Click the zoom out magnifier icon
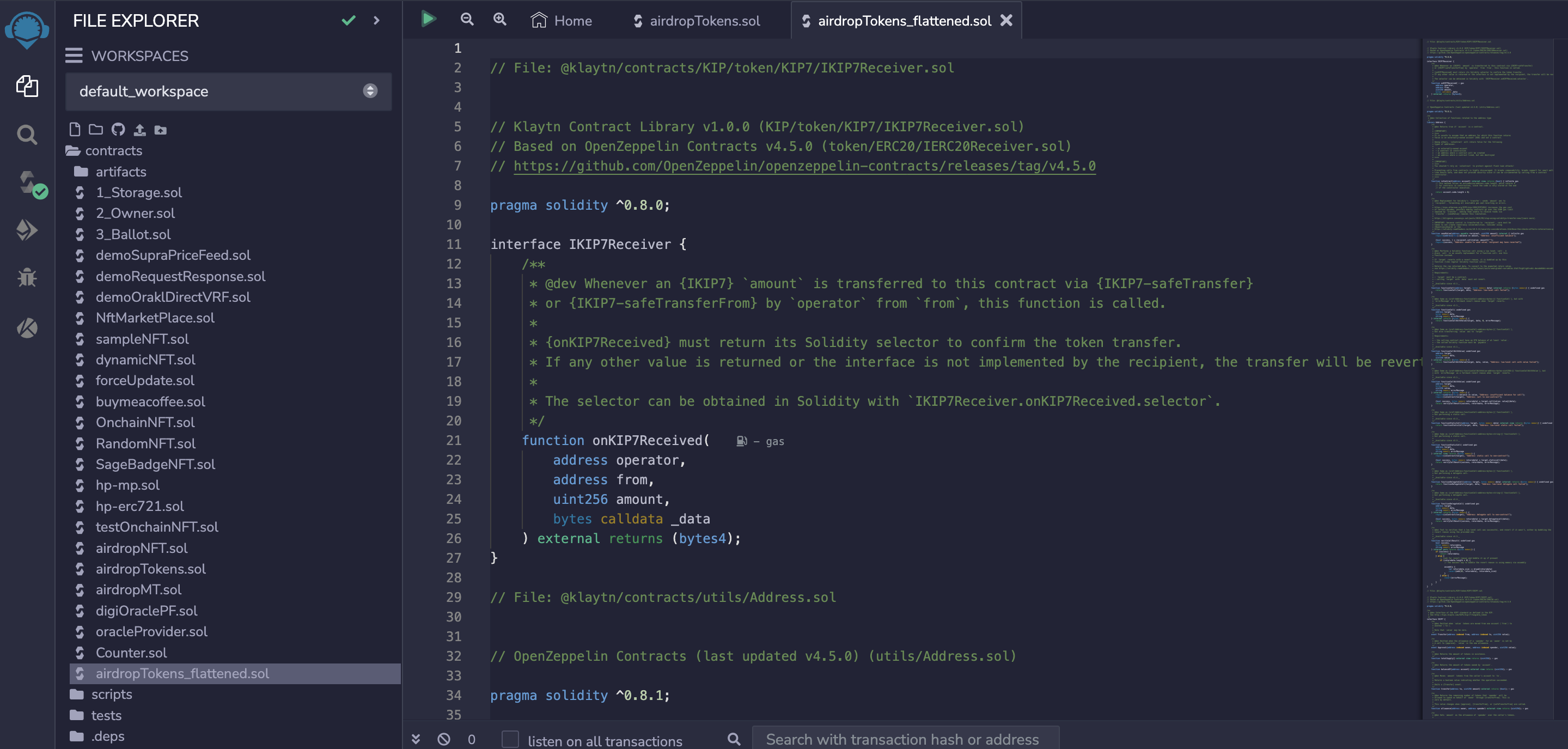 point(467,19)
